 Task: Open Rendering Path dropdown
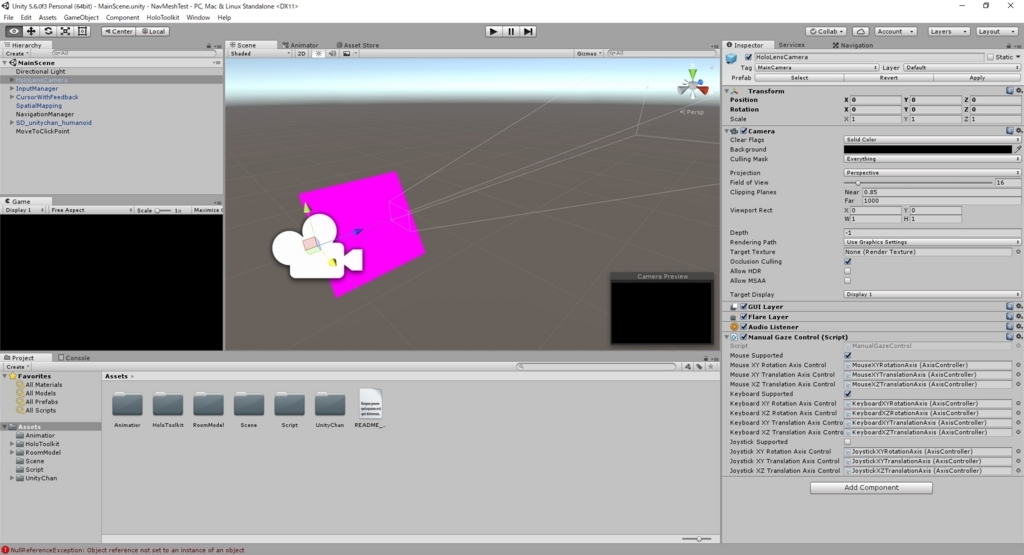[931, 242]
